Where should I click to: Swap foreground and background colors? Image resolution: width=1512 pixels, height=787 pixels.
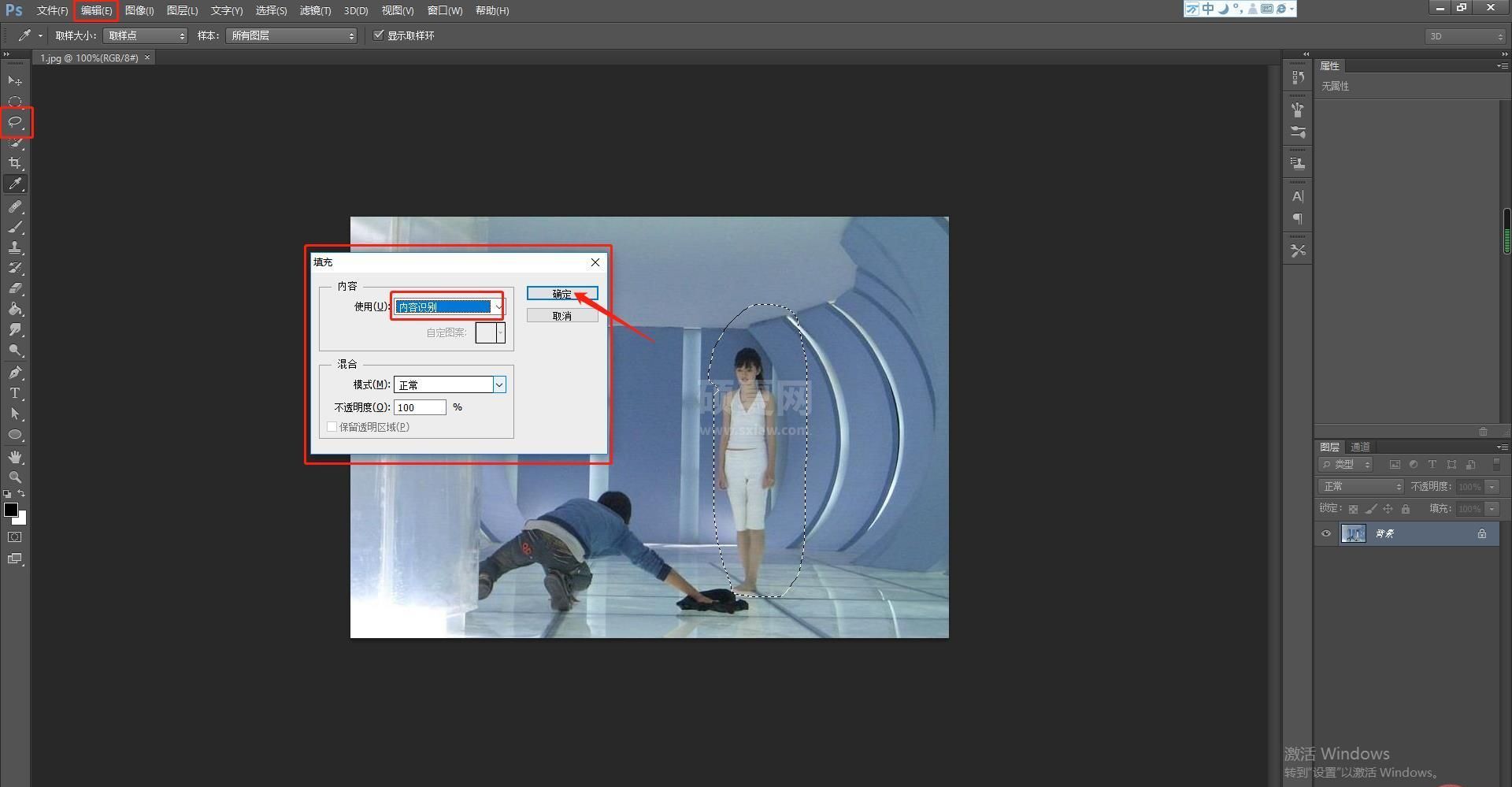[x=21, y=494]
